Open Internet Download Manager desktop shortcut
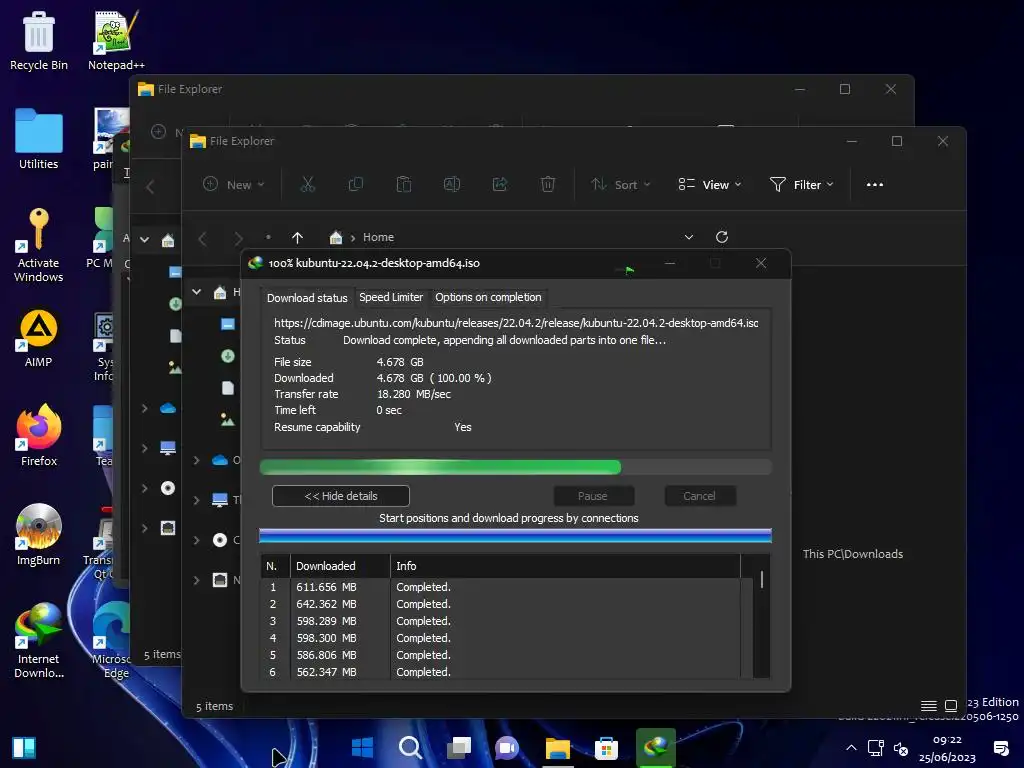Screen dimensions: 1024x768 (x=39, y=641)
